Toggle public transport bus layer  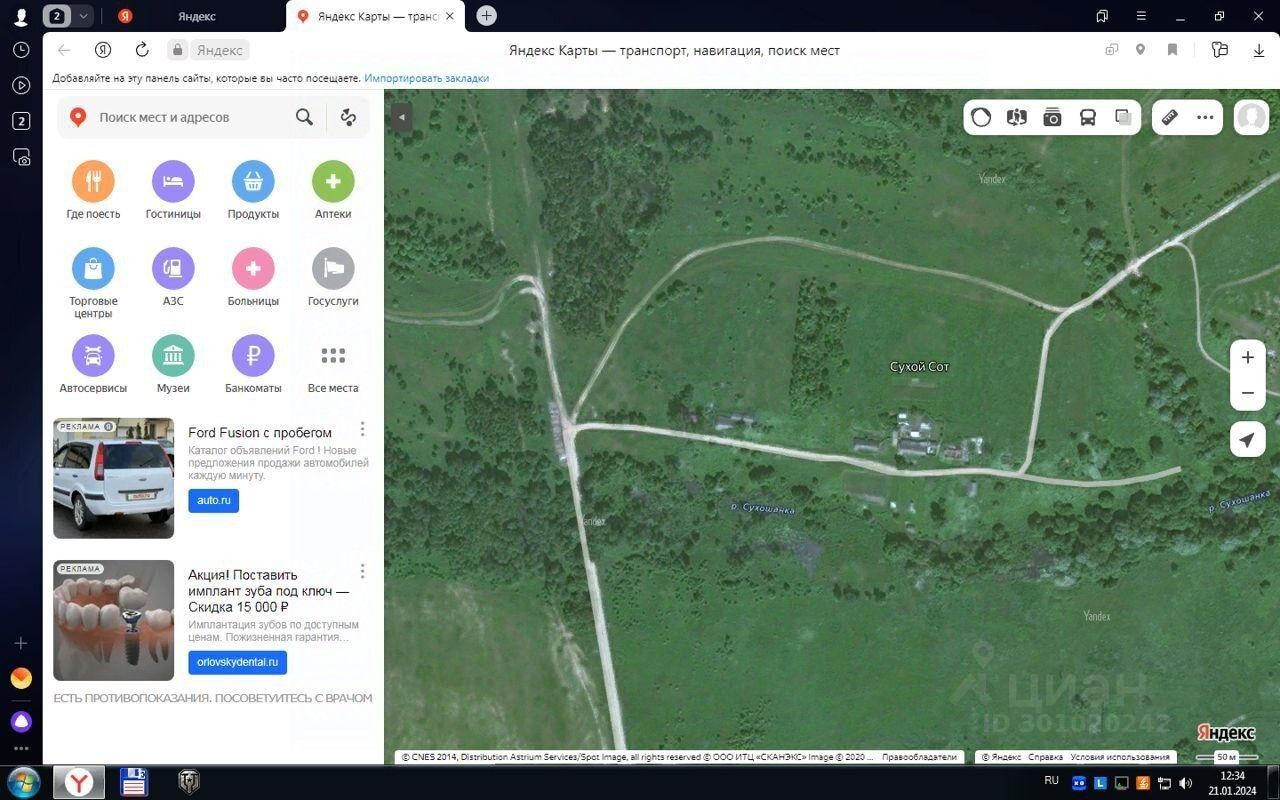pyautogui.click(x=1088, y=117)
